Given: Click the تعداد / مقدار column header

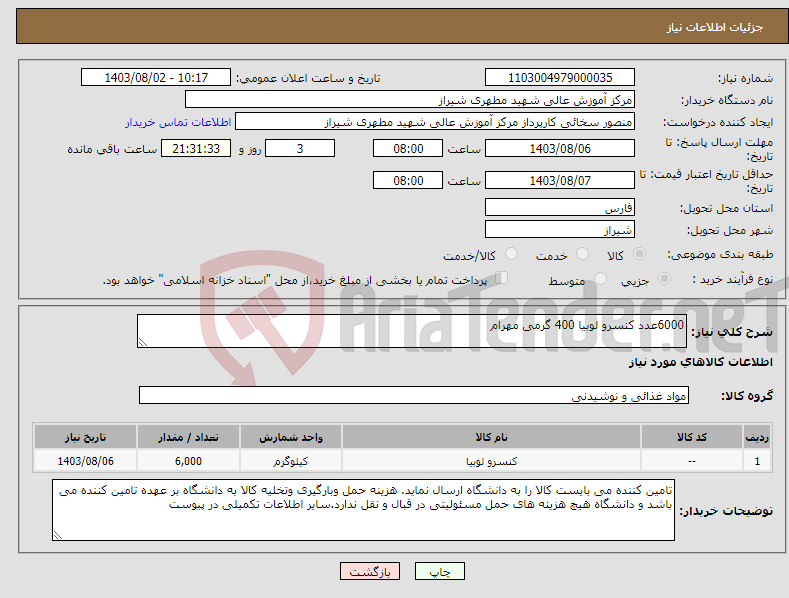Looking at the screenshot, I should [188, 437].
